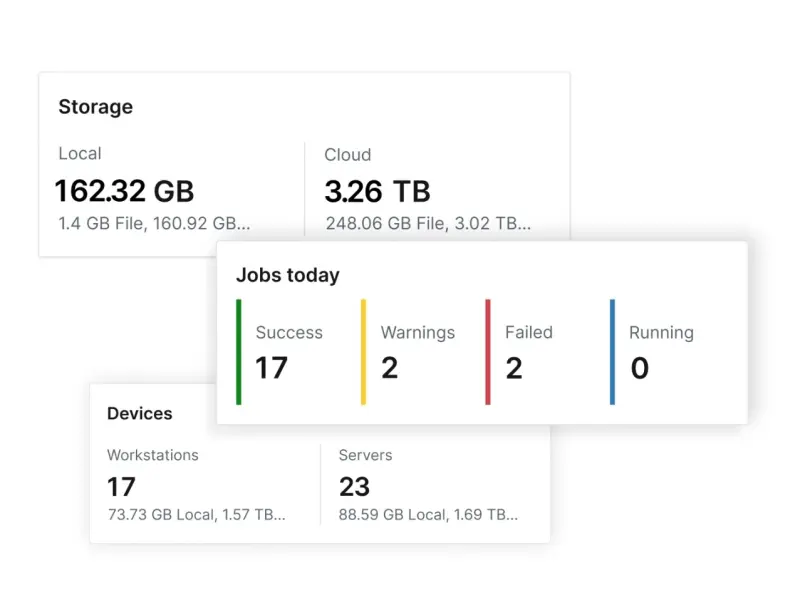
Task: Click the Storage card title
Action: tap(95, 107)
